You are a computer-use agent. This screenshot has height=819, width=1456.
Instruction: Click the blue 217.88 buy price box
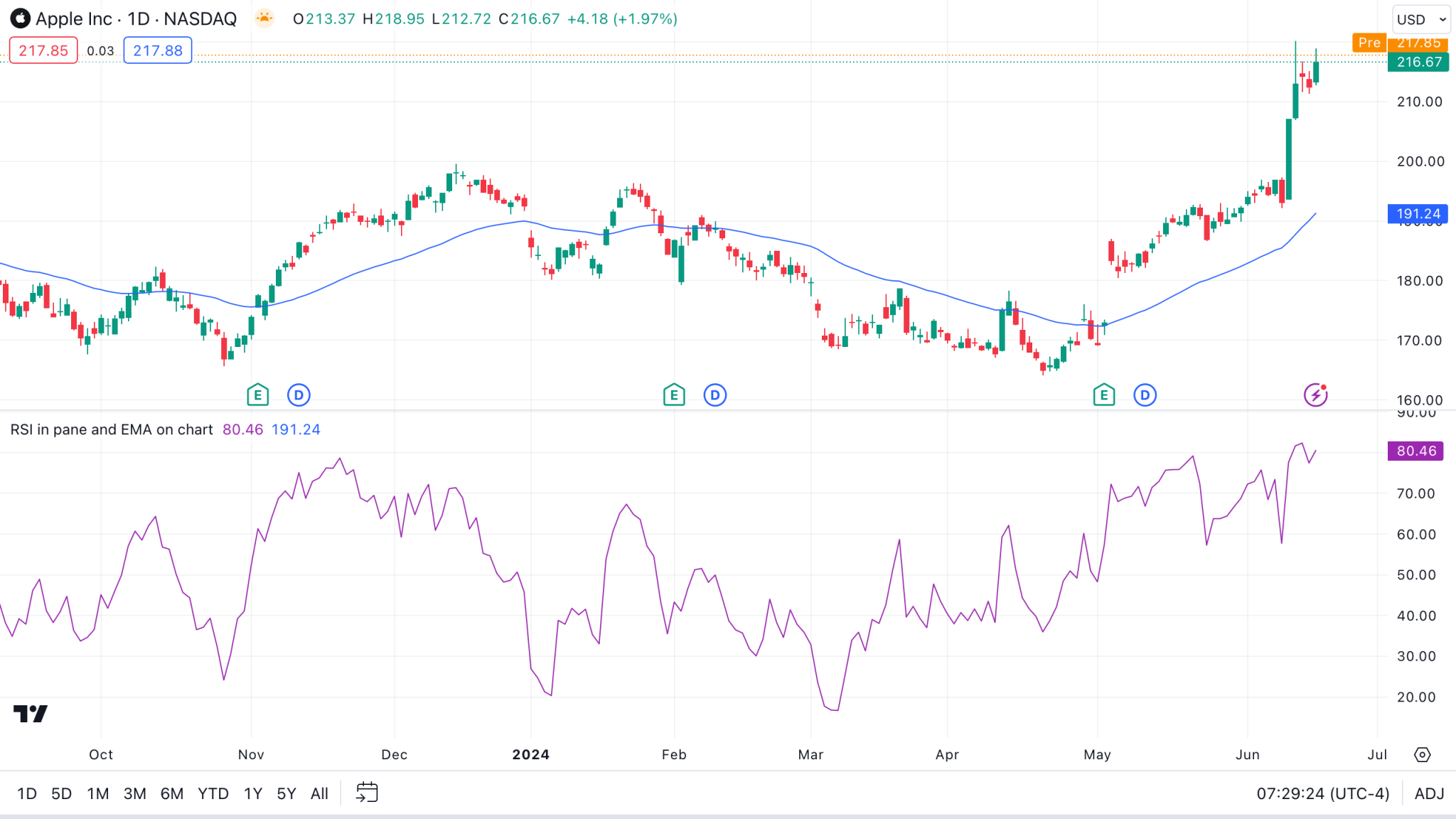pyautogui.click(x=158, y=50)
